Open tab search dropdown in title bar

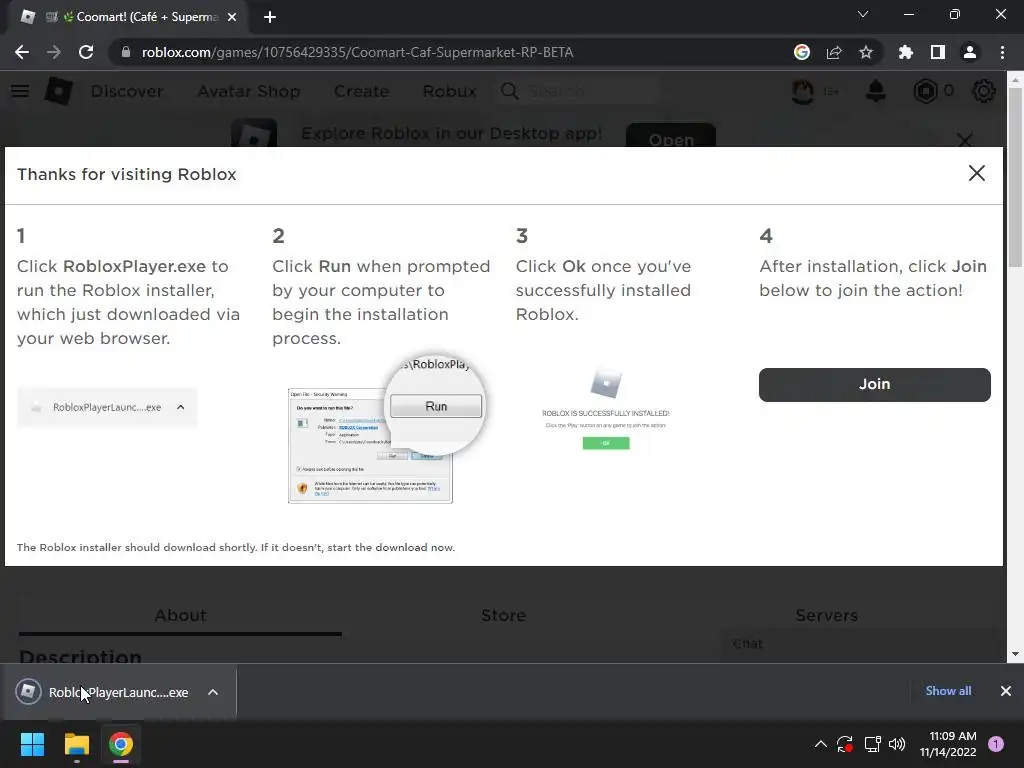(x=863, y=14)
